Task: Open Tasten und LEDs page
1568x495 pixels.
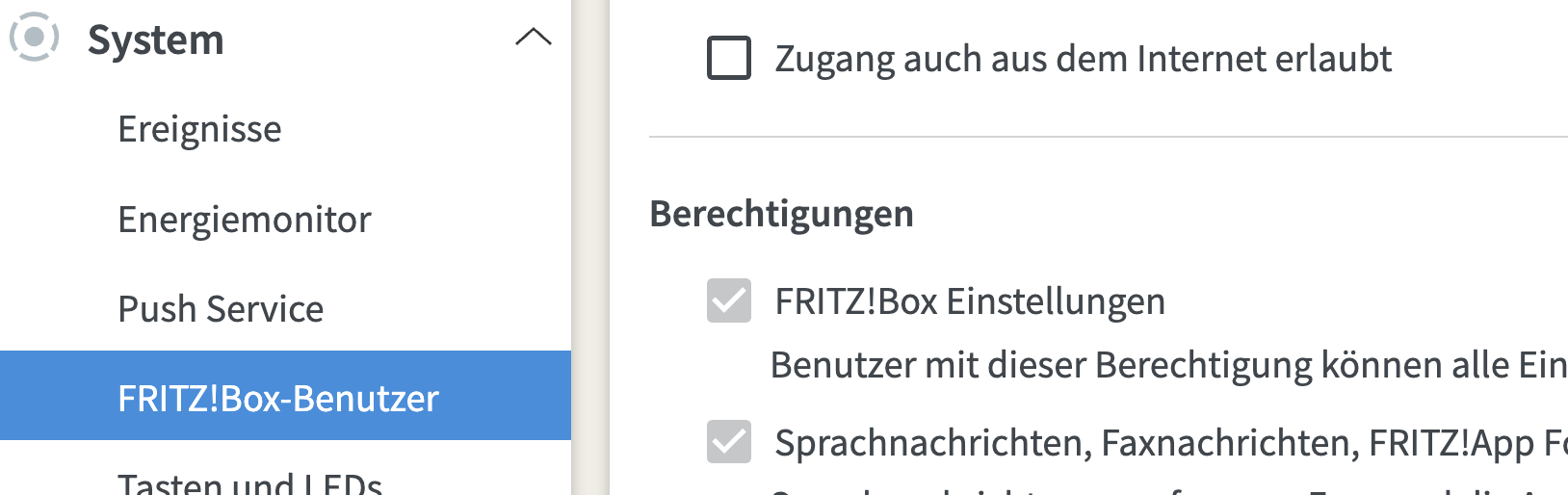Action: click(x=249, y=482)
